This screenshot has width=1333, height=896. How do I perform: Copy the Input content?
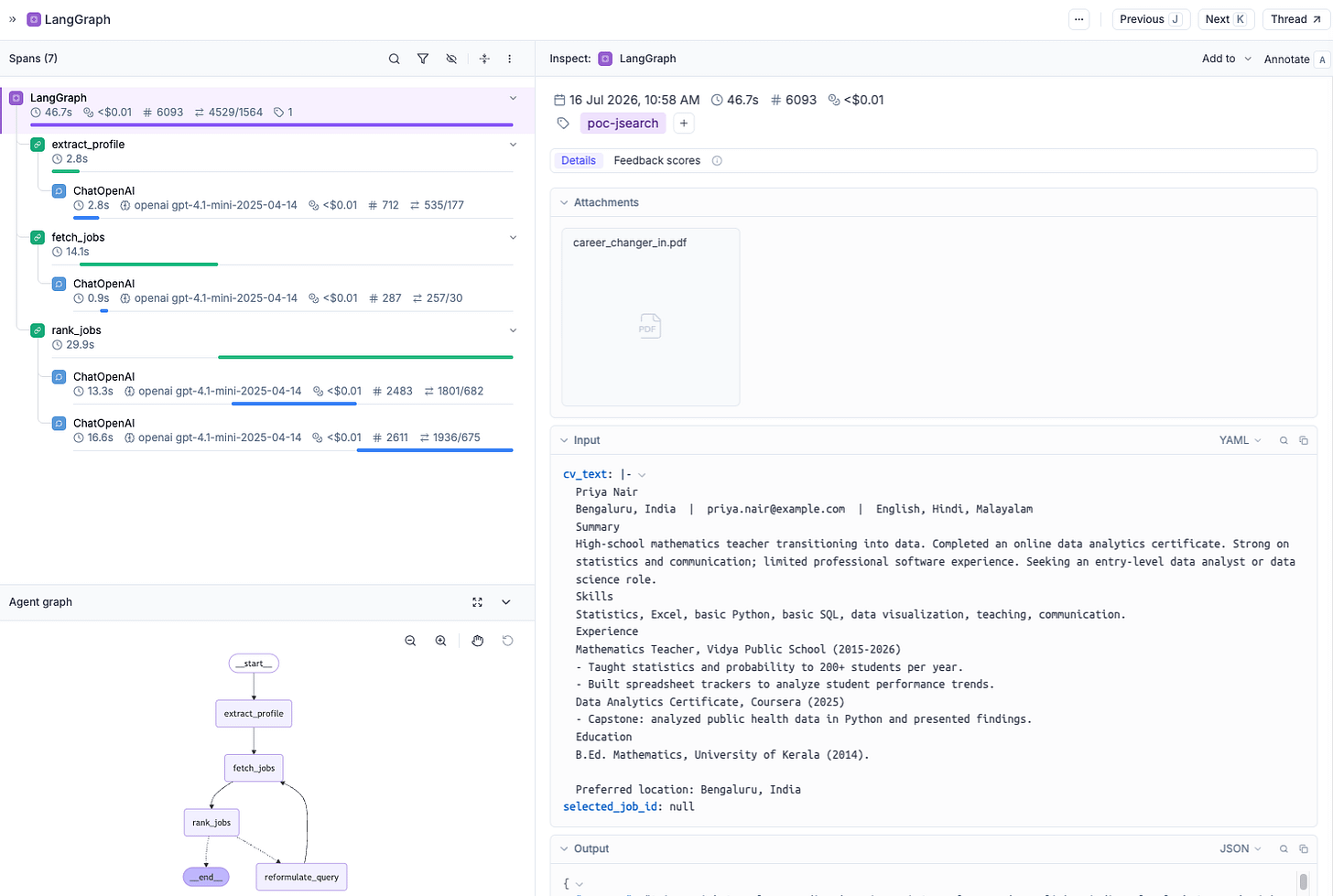point(1304,440)
